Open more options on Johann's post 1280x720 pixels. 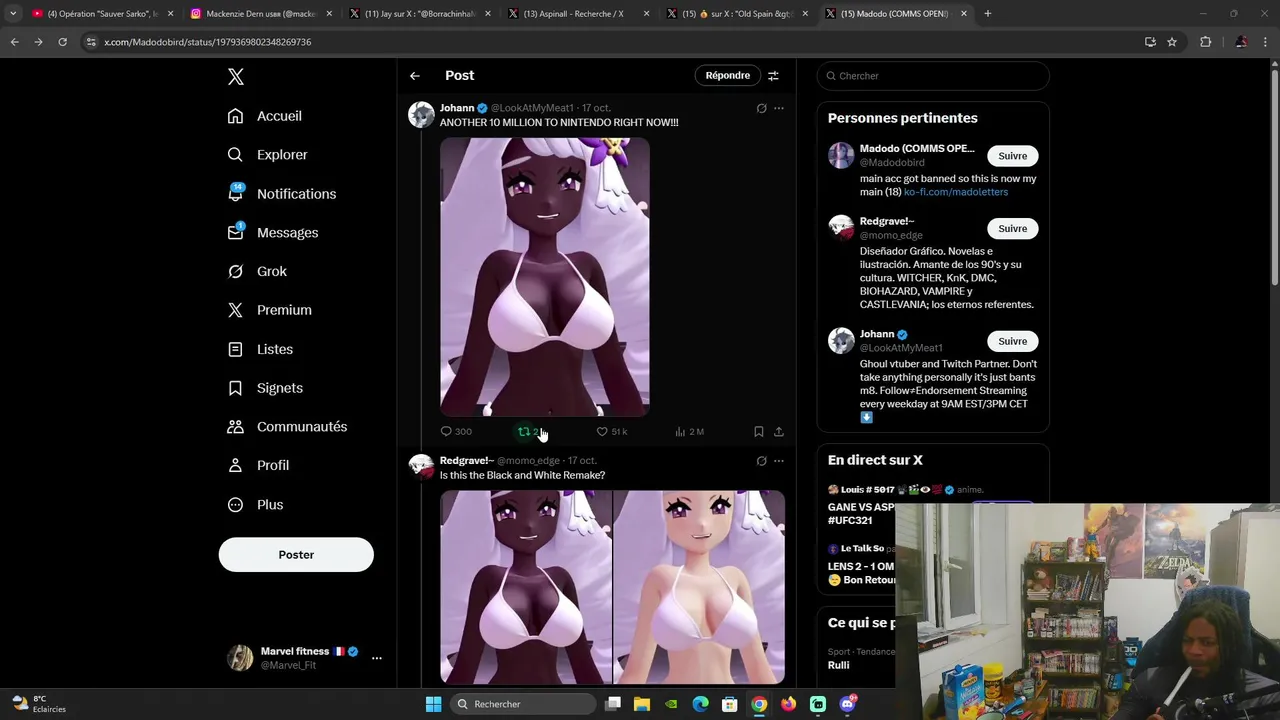click(x=779, y=108)
